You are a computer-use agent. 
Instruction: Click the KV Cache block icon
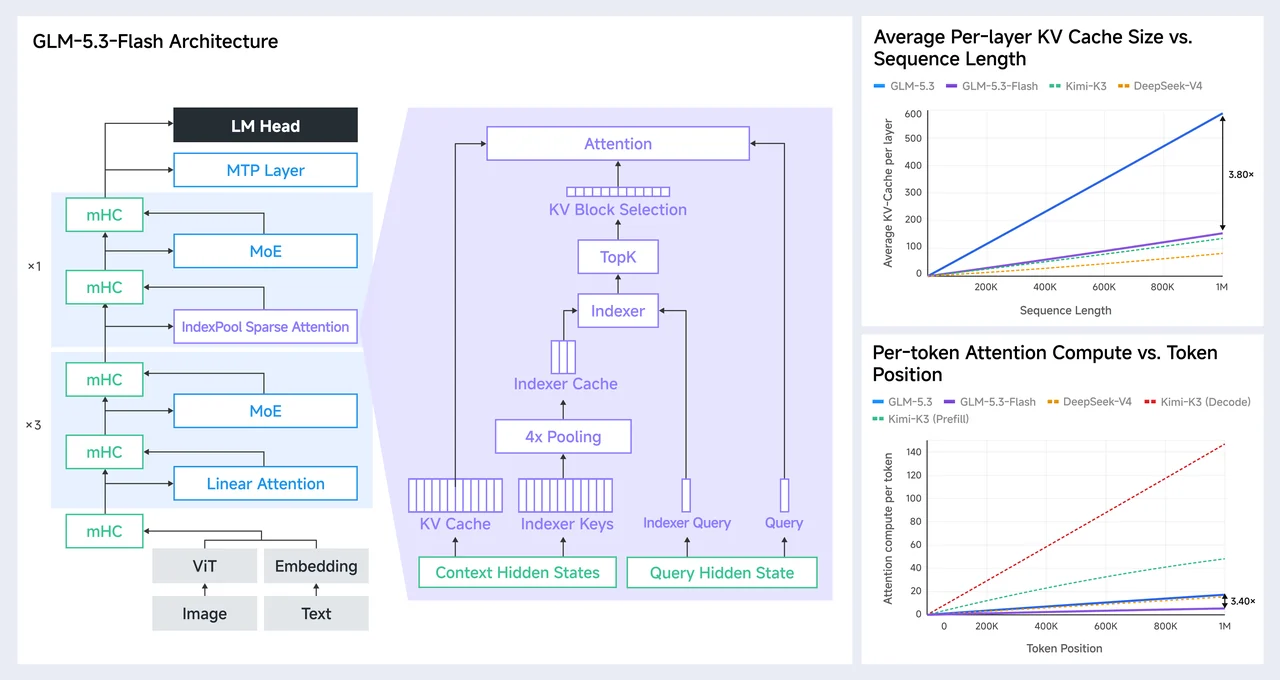[455, 496]
